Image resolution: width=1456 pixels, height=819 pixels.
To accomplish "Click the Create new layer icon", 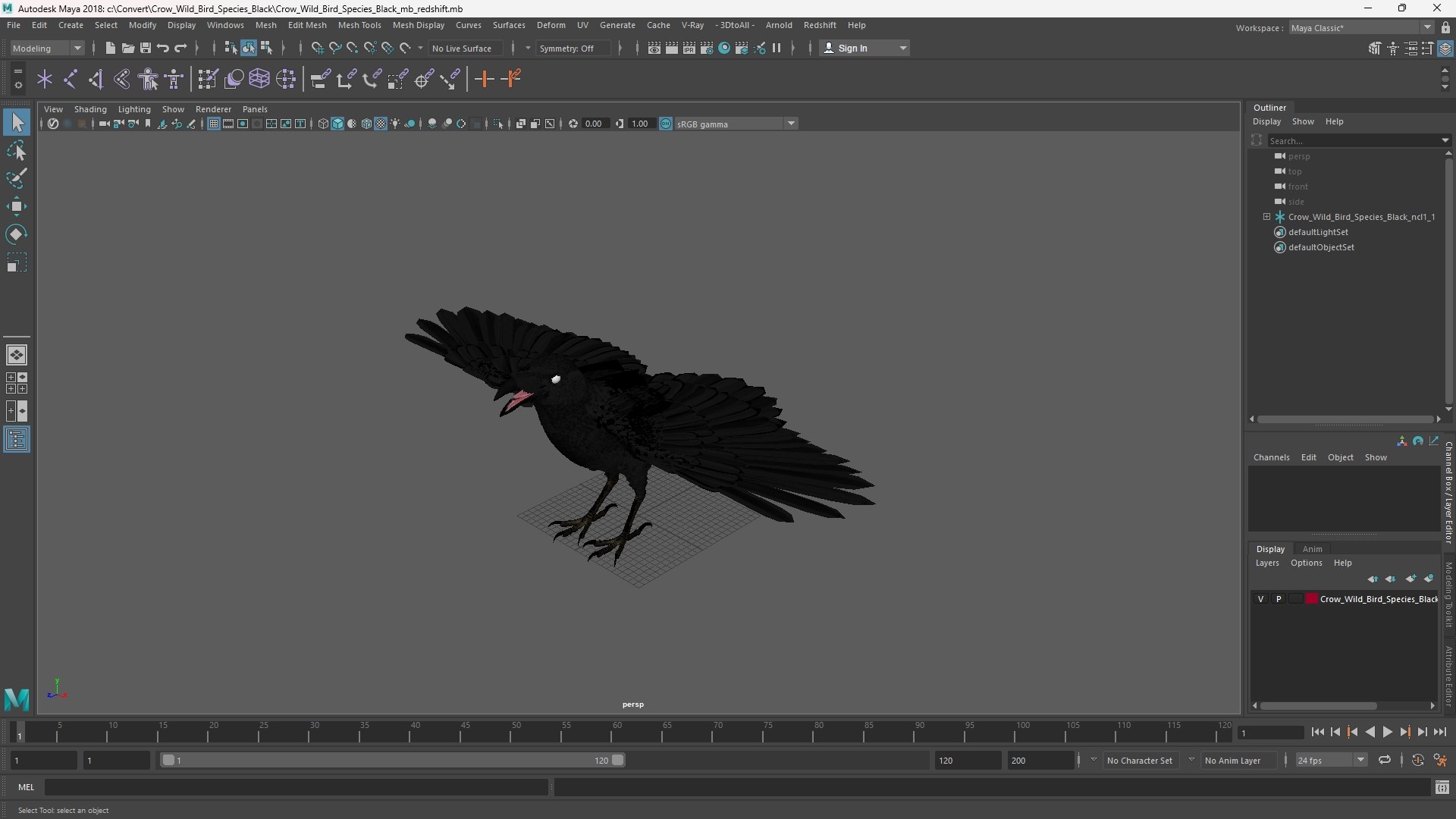I will pos(1410,579).
